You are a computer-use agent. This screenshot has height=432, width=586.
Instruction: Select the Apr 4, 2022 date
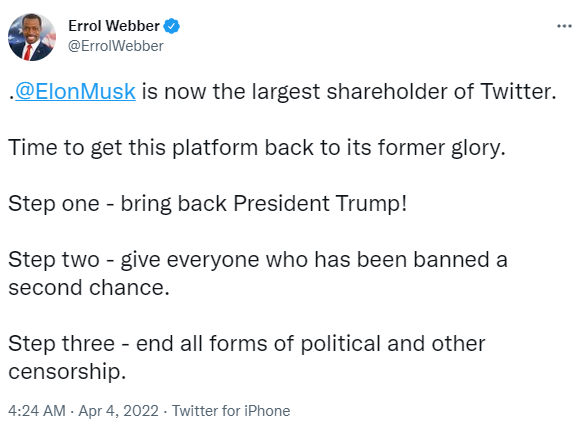[x=118, y=411]
